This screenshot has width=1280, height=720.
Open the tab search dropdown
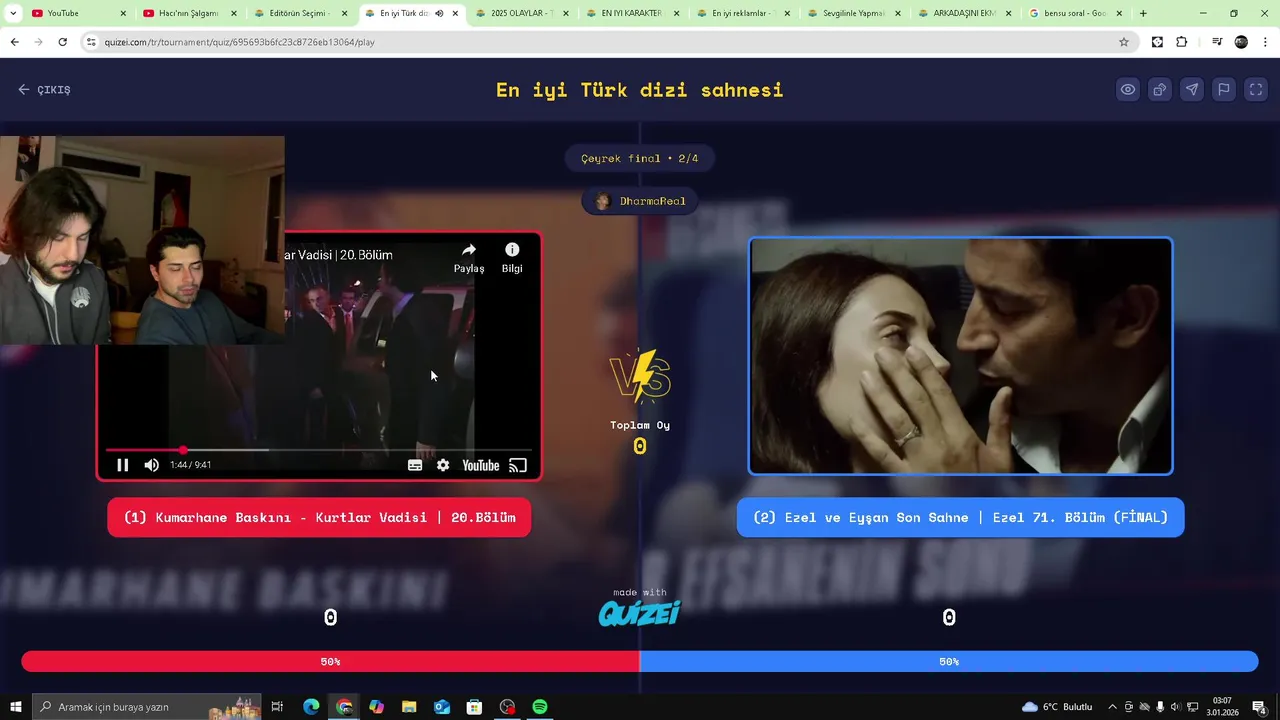(13, 13)
